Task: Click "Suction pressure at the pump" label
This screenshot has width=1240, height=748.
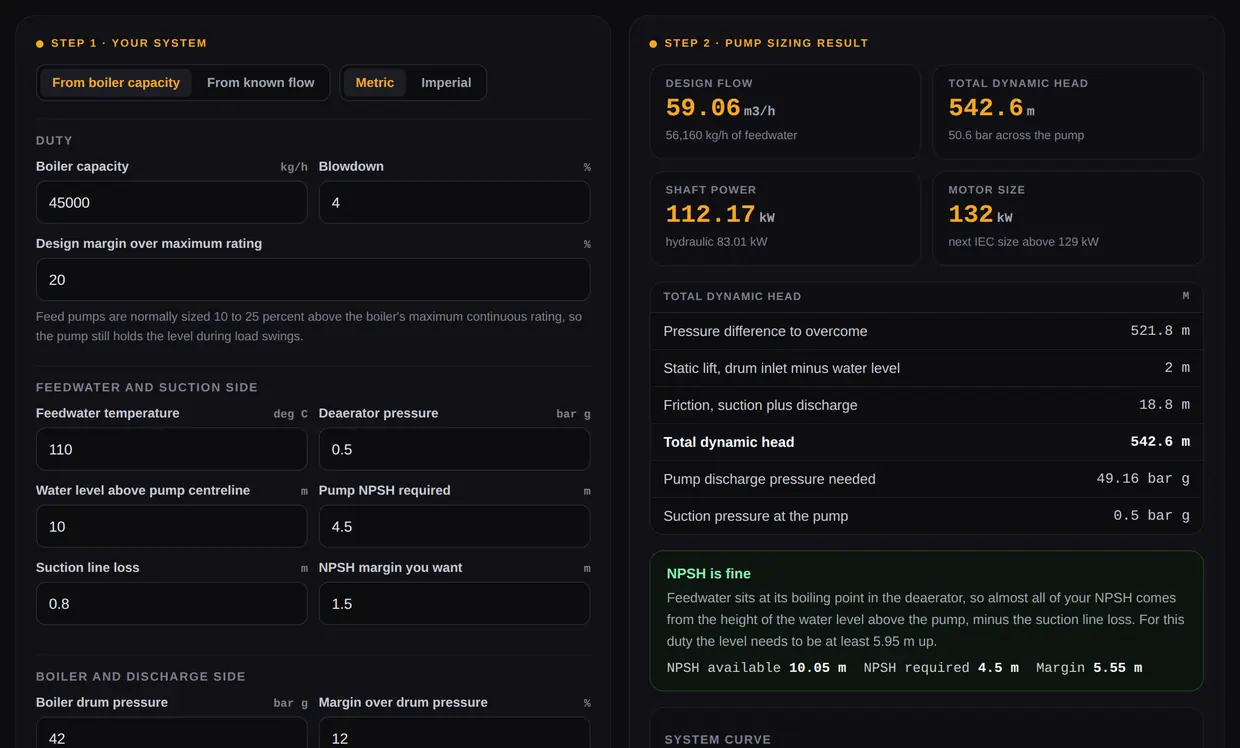Action: click(755, 516)
